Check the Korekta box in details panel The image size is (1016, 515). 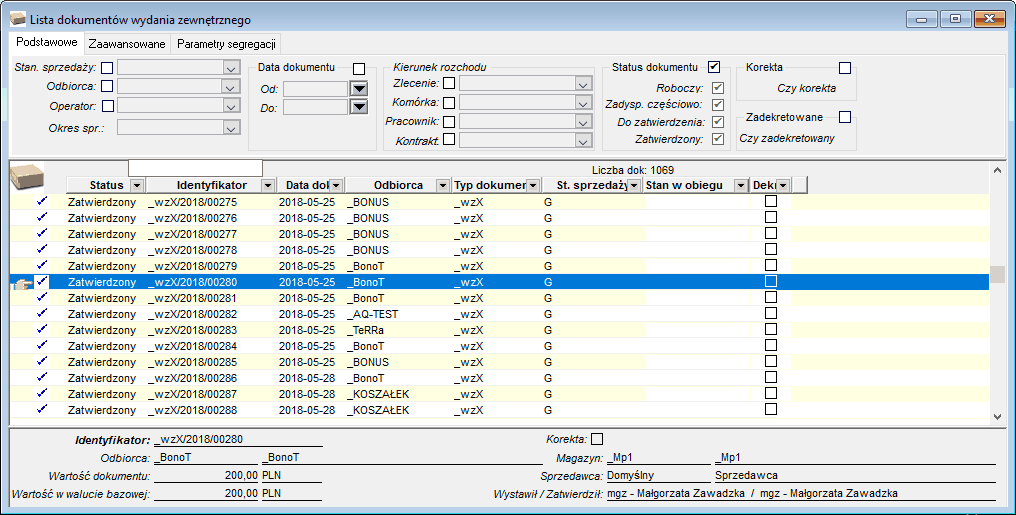coord(597,439)
